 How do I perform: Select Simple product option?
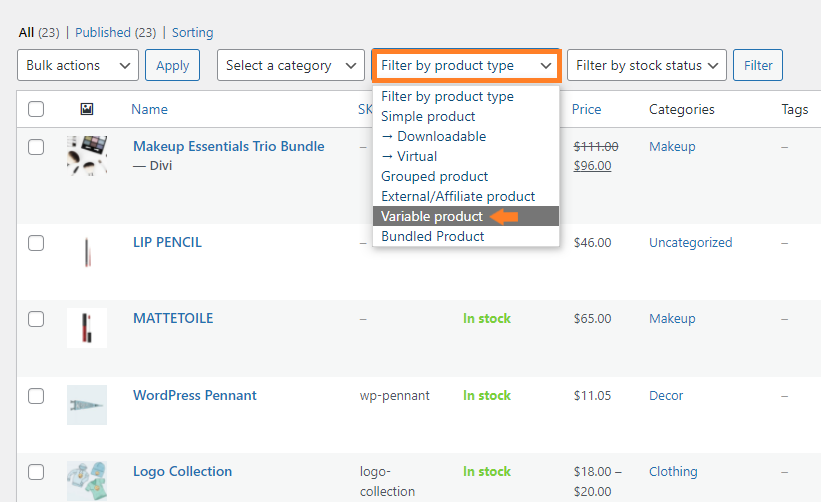pyautogui.click(x=466, y=116)
